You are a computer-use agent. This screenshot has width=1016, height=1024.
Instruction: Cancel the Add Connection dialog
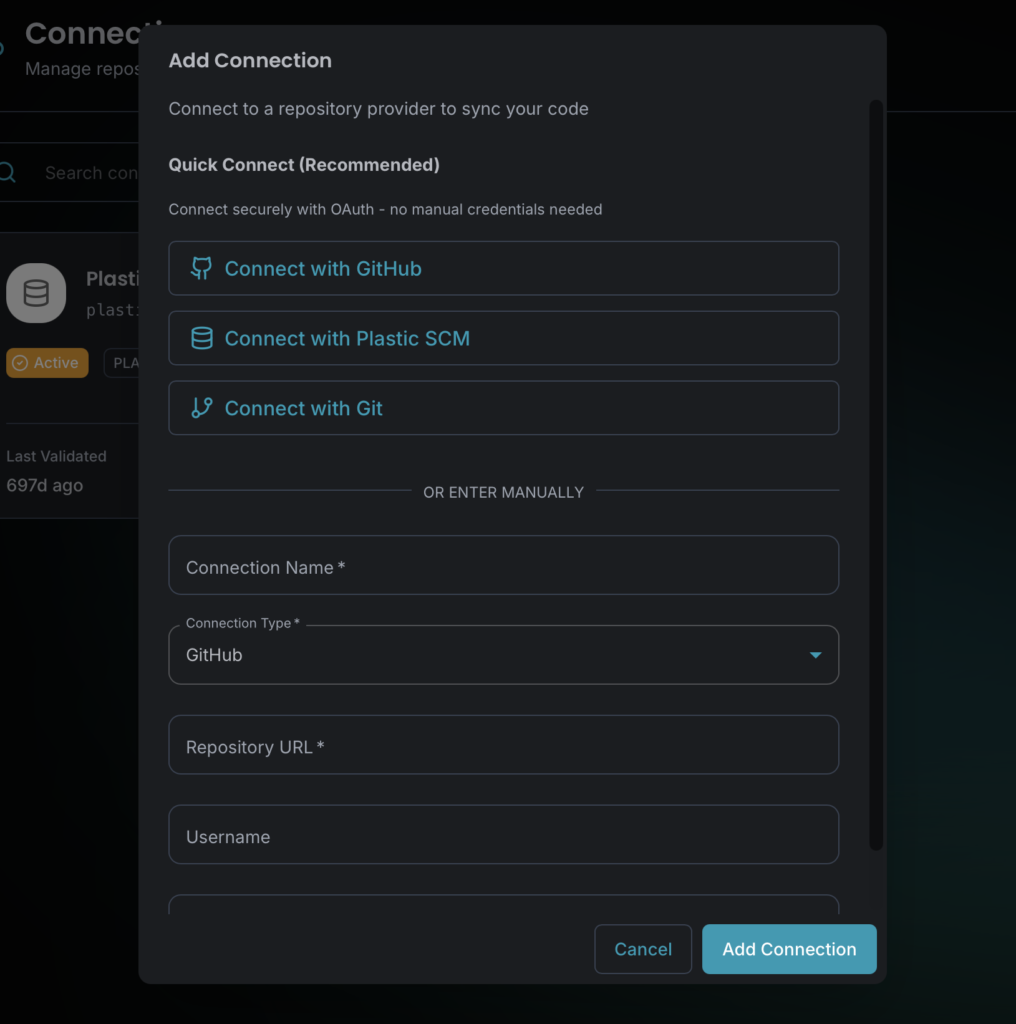point(643,949)
